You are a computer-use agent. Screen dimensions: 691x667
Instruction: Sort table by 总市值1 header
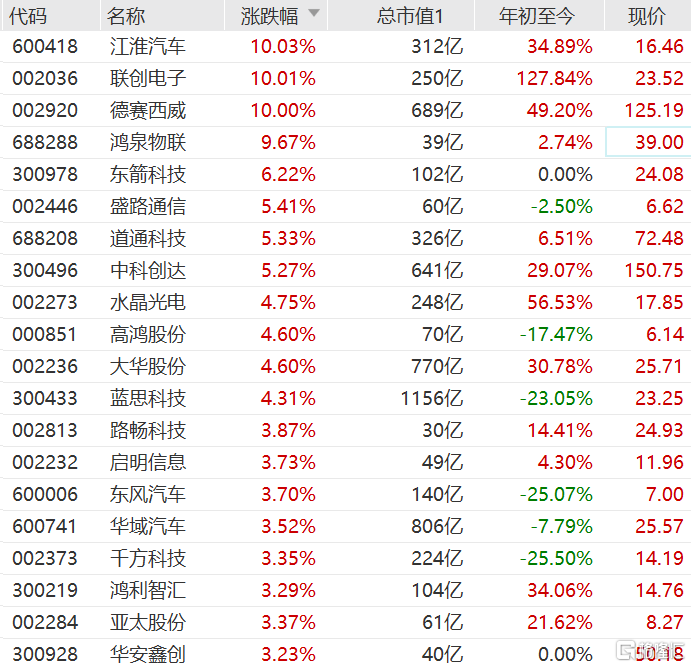tap(409, 16)
